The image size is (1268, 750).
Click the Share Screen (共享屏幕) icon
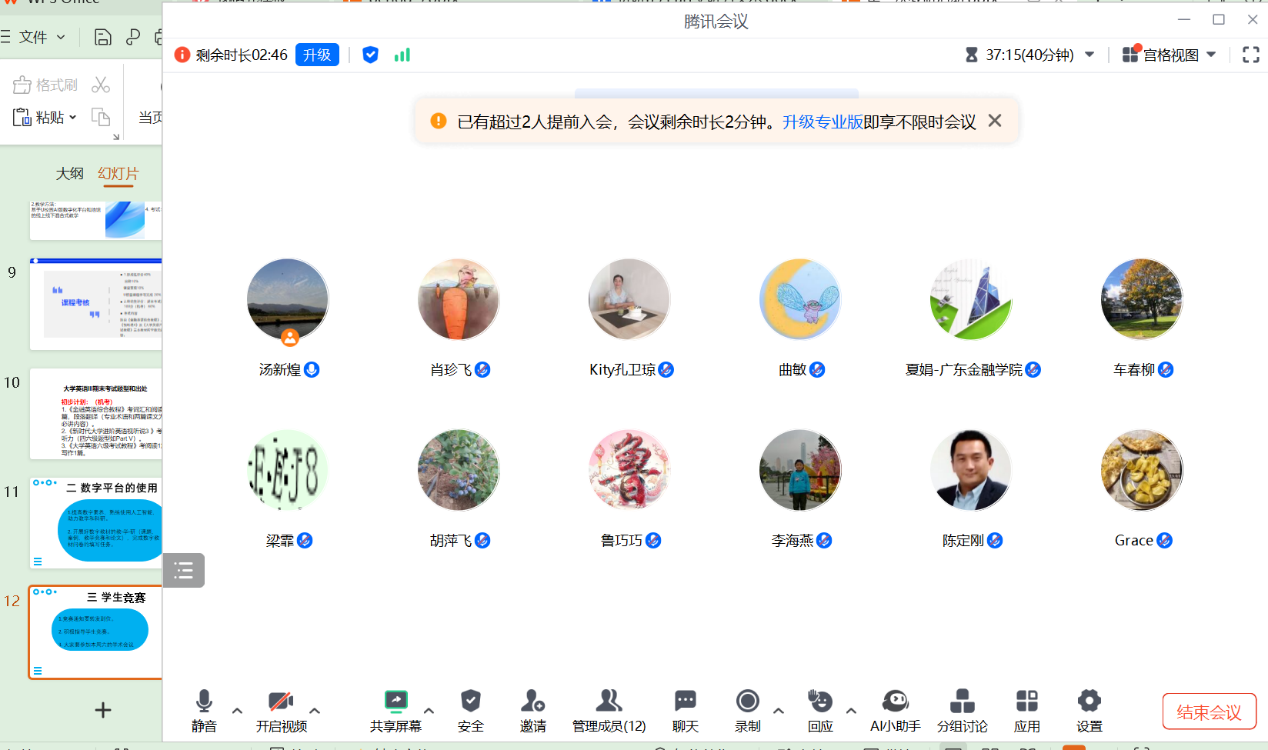pos(396,702)
